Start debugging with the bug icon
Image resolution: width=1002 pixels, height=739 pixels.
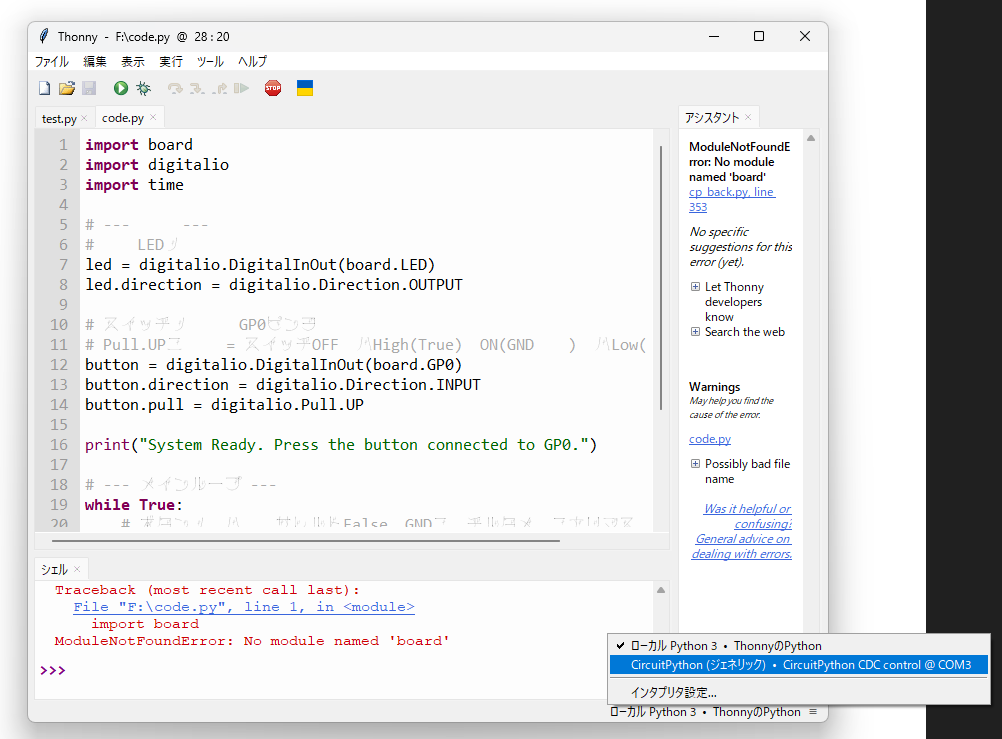144,88
